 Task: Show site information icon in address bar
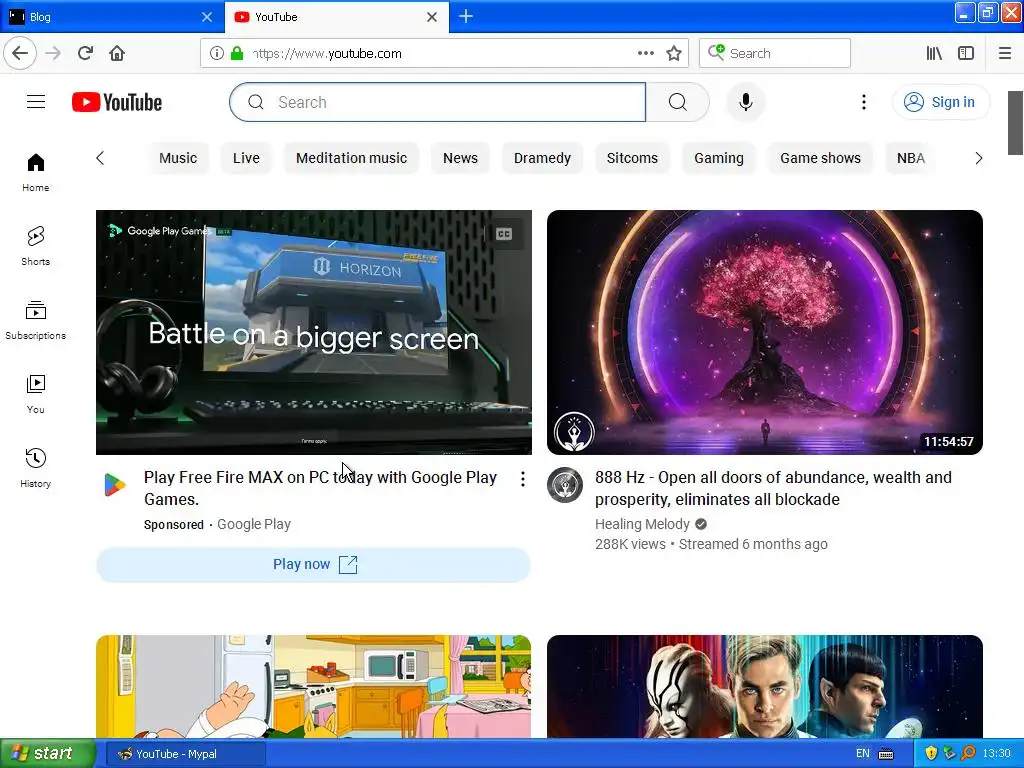coord(216,53)
